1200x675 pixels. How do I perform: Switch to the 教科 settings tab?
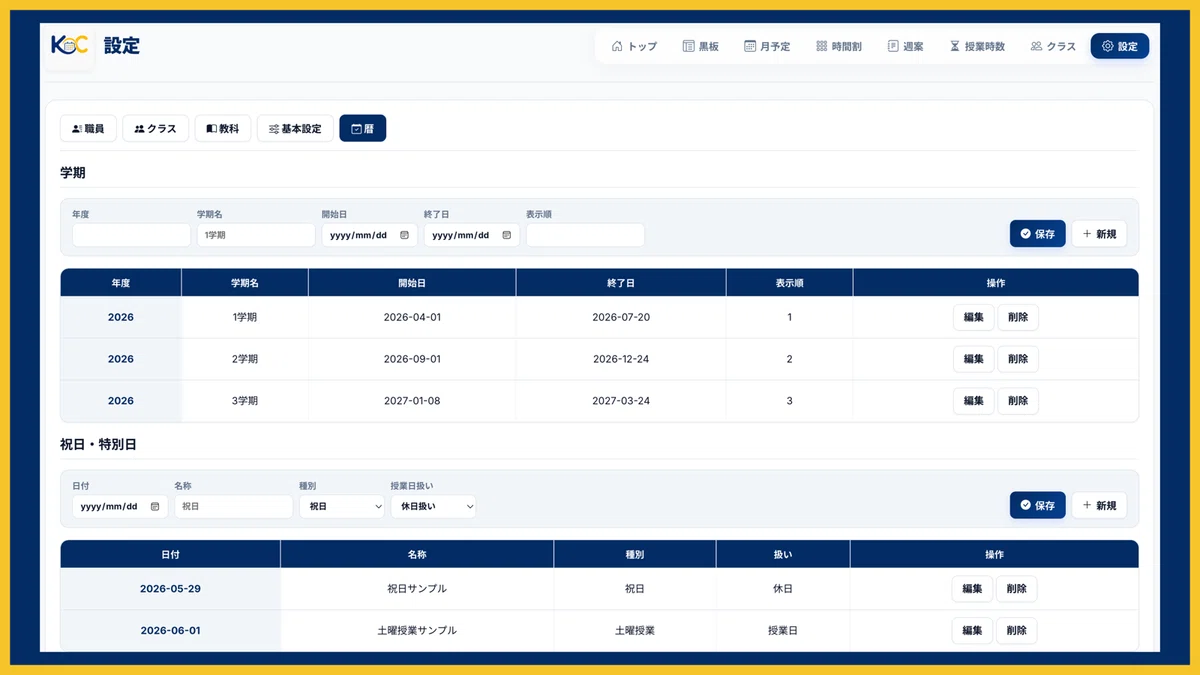click(223, 129)
